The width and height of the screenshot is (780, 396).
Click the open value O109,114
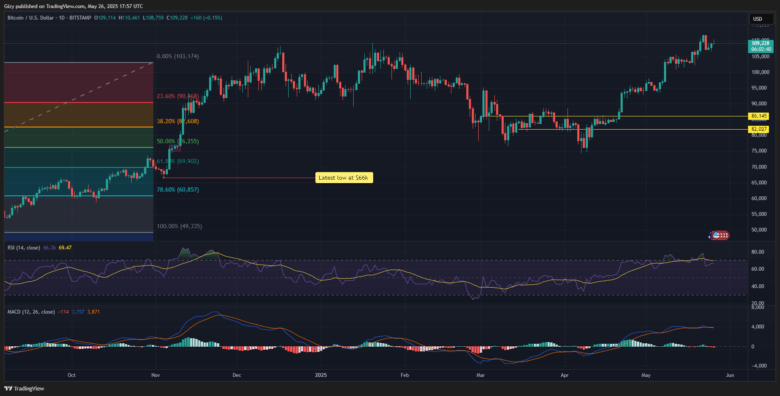(105, 17)
